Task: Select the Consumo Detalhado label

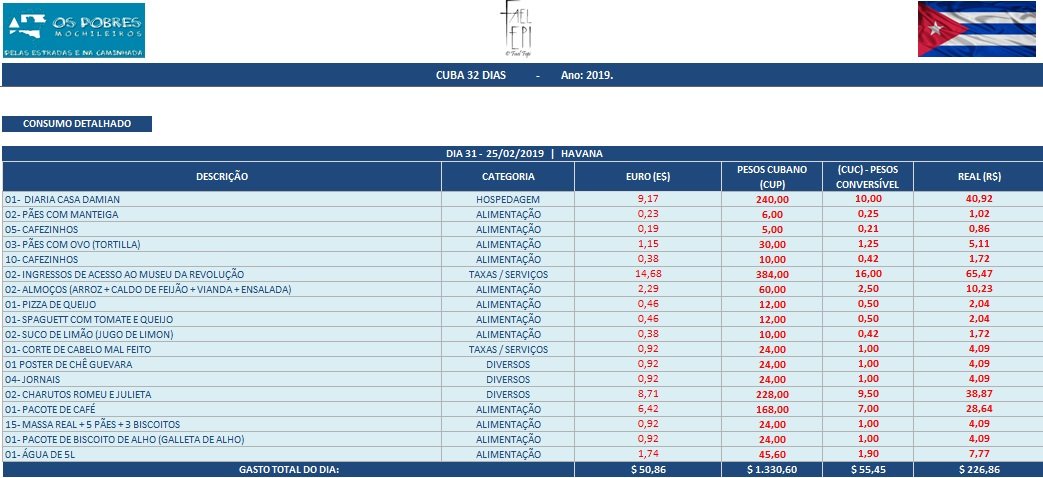Action: tap(77, 124)
